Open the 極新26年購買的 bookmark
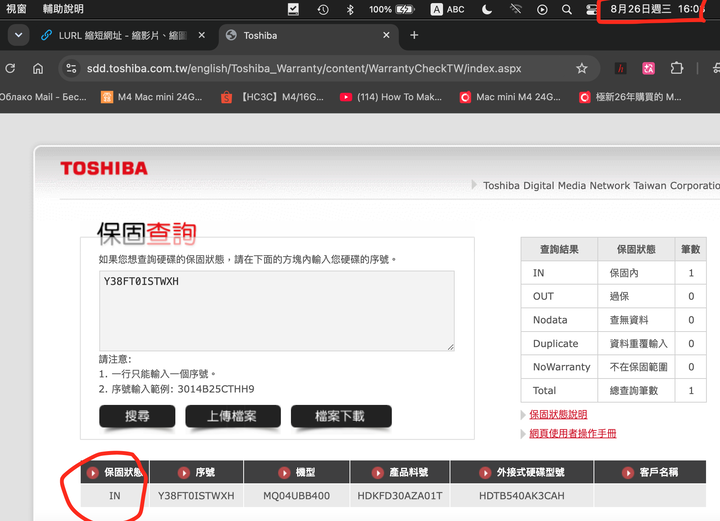Viewport: 720px width, 521px height. click(x=630, y=97)
